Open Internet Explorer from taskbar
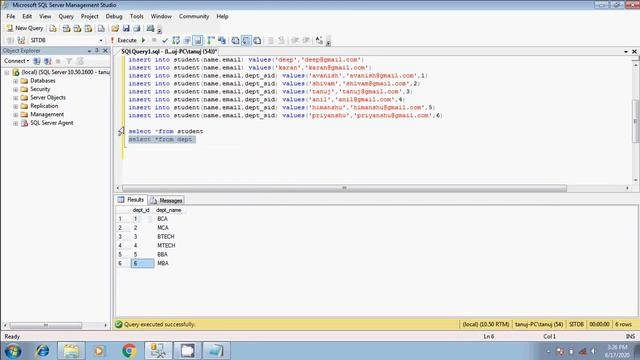Screen dimensions: 640x360 [42, 351]
